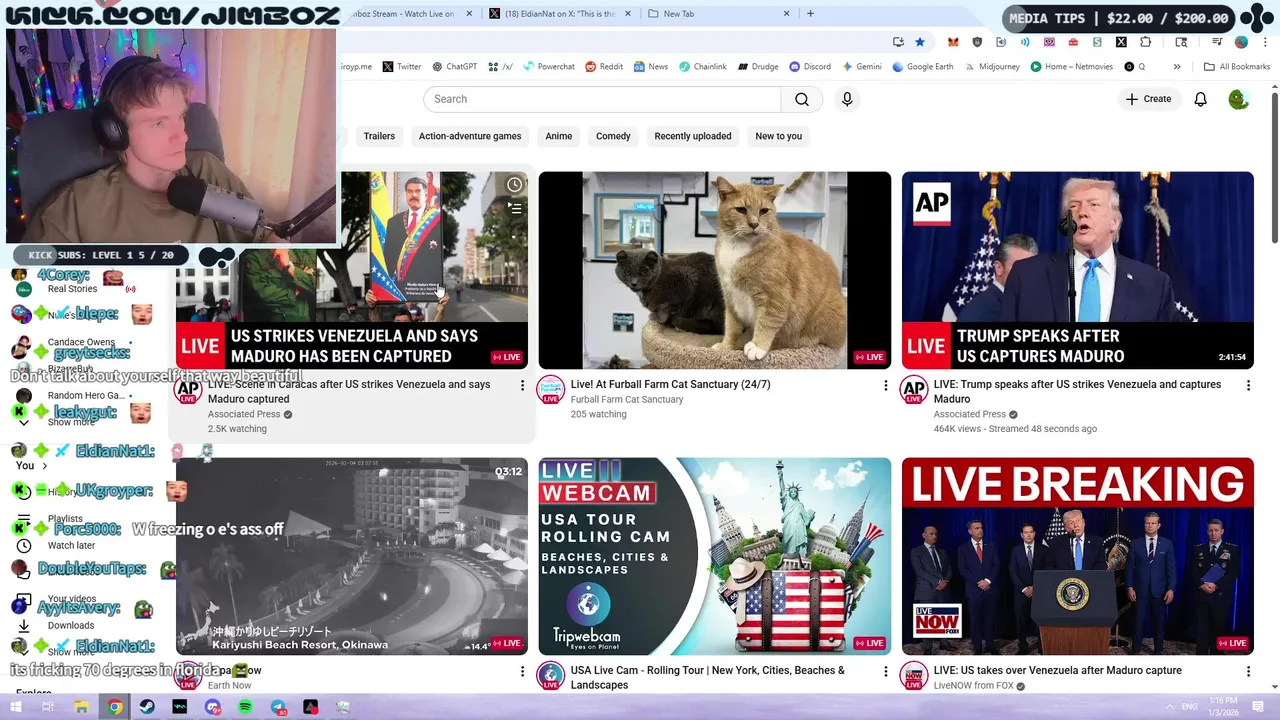1280x720 pixels.
Task: Click the X extension icon in toolbar
Action: (1121, 42)
